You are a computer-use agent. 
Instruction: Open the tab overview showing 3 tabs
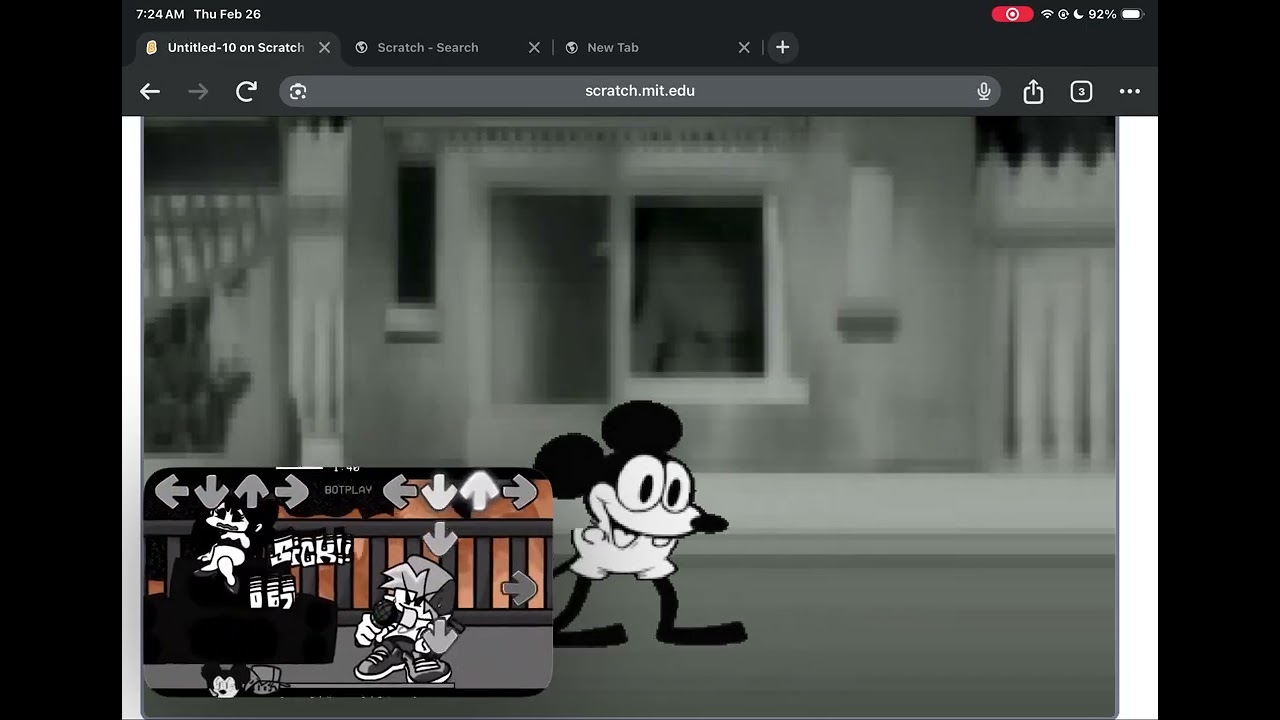(1081, 91)
